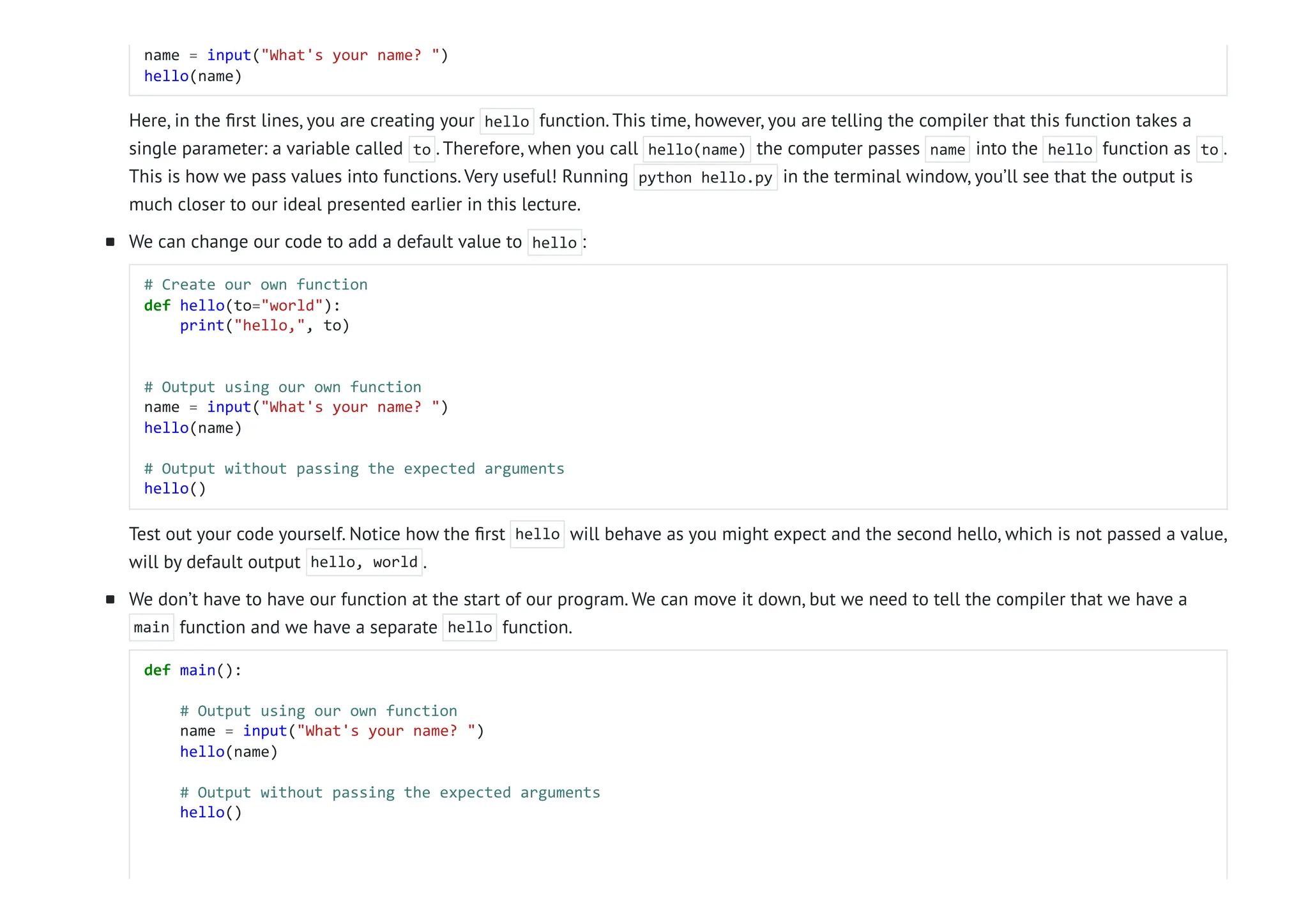Click 'hello()' in the second code block
The height and width of the screenshot is (924, 1308).
click(x=175, y=489)
